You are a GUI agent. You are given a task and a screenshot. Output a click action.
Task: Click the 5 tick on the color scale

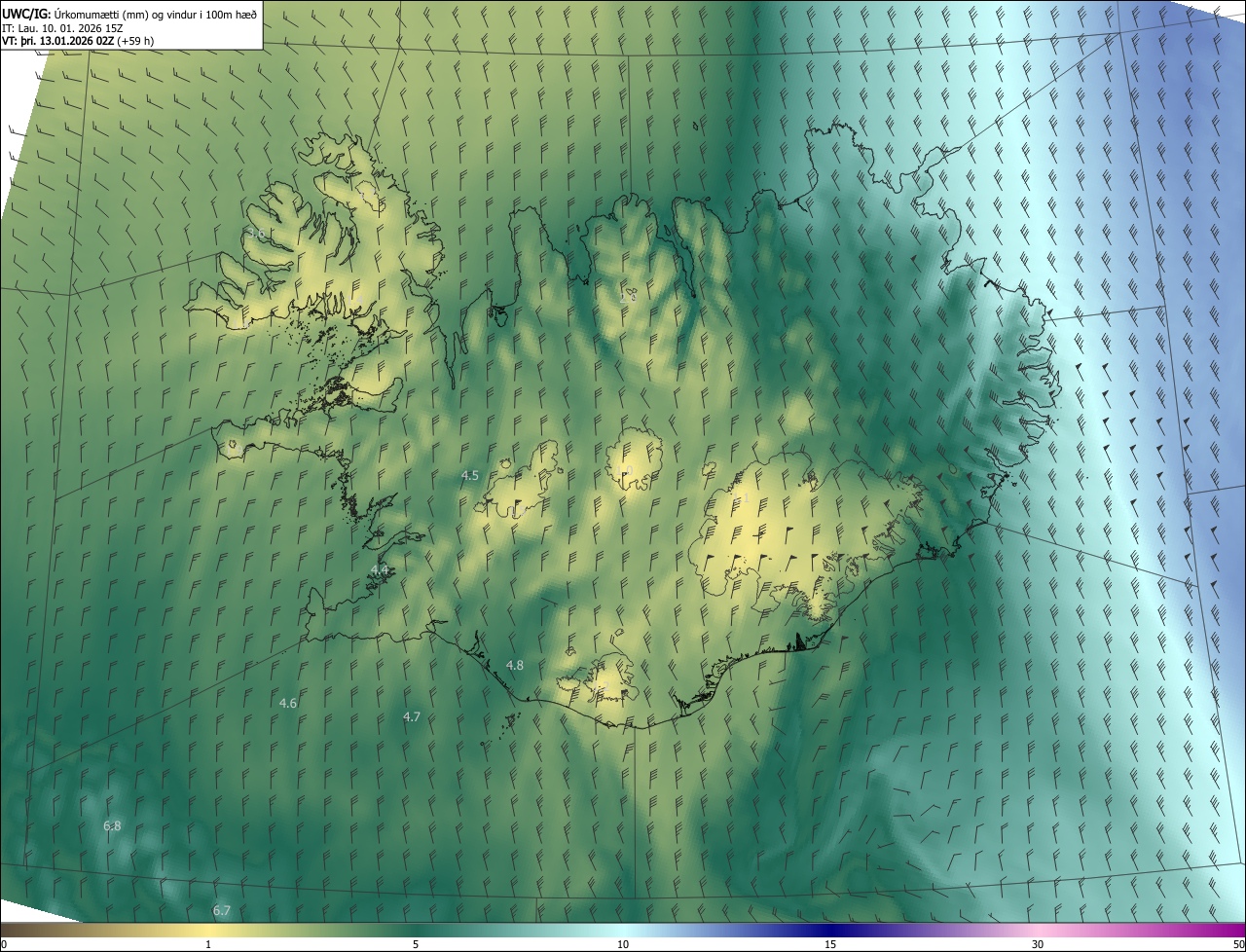point(416,944)
